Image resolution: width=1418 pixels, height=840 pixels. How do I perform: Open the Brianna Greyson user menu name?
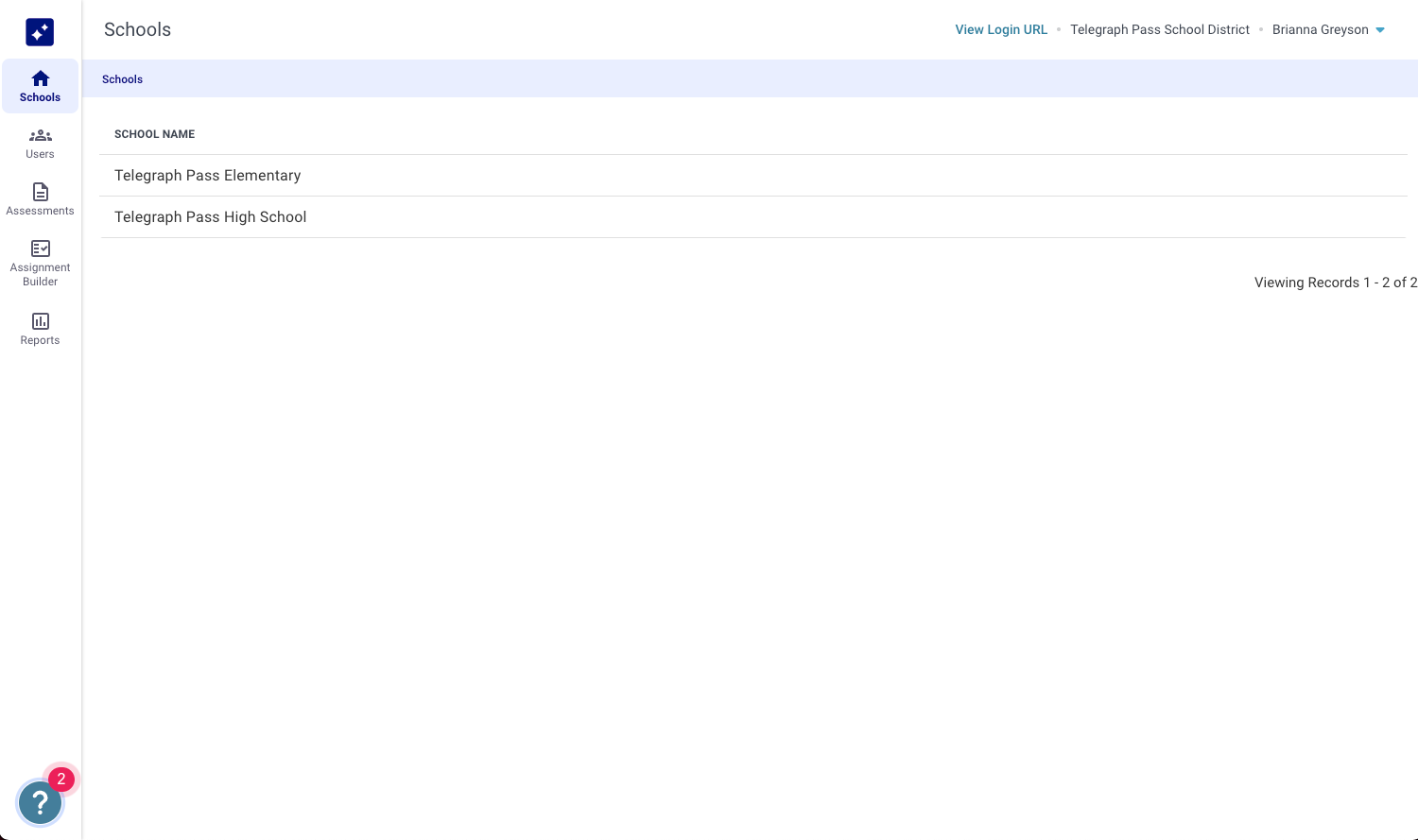tap(1320, 30)
